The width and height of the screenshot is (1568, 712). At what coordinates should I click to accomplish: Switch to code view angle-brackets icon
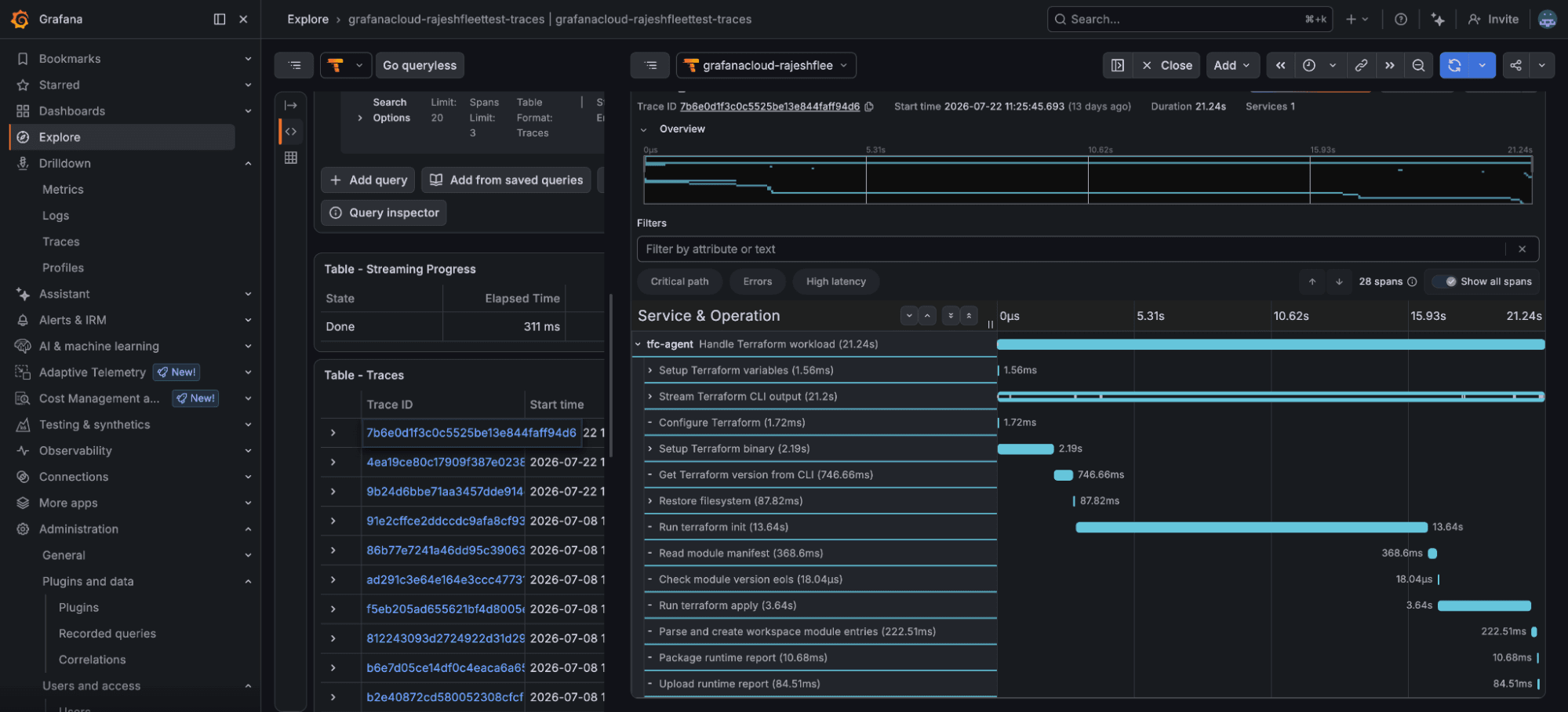point(291,132)
